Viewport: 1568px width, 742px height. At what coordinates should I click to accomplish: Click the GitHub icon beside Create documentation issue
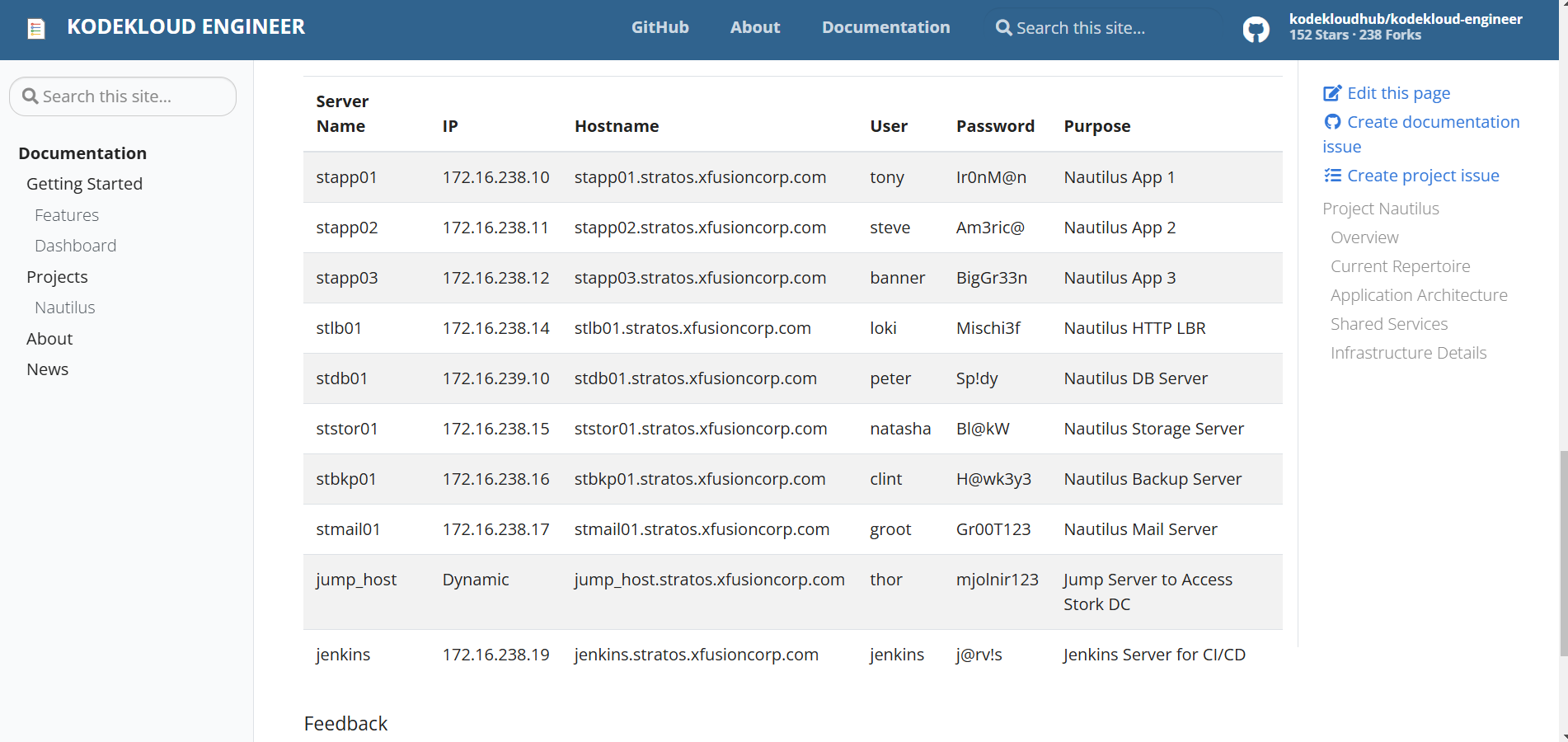(1332, 122)
